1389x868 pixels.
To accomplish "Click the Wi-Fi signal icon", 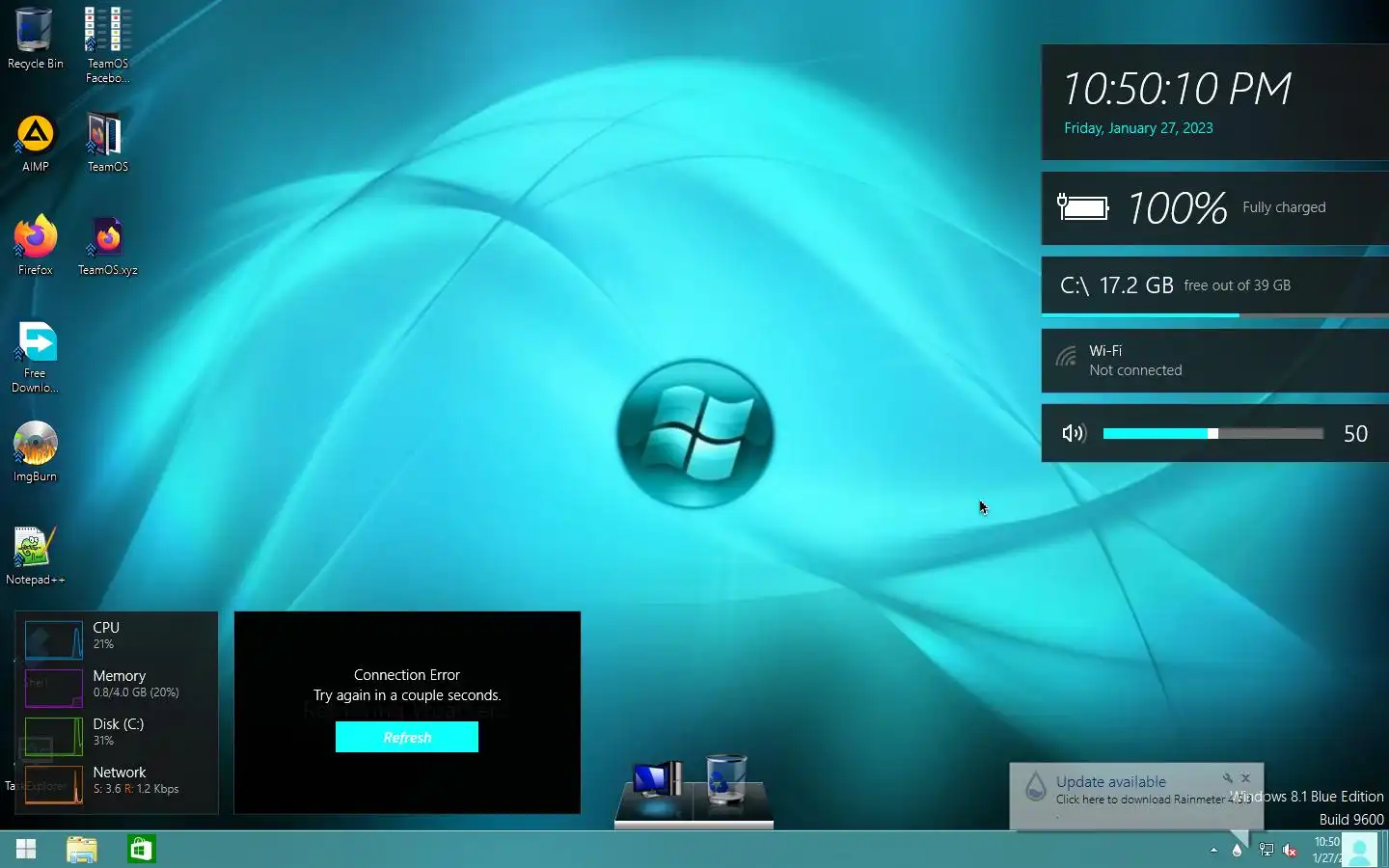I will (1066, 358).
